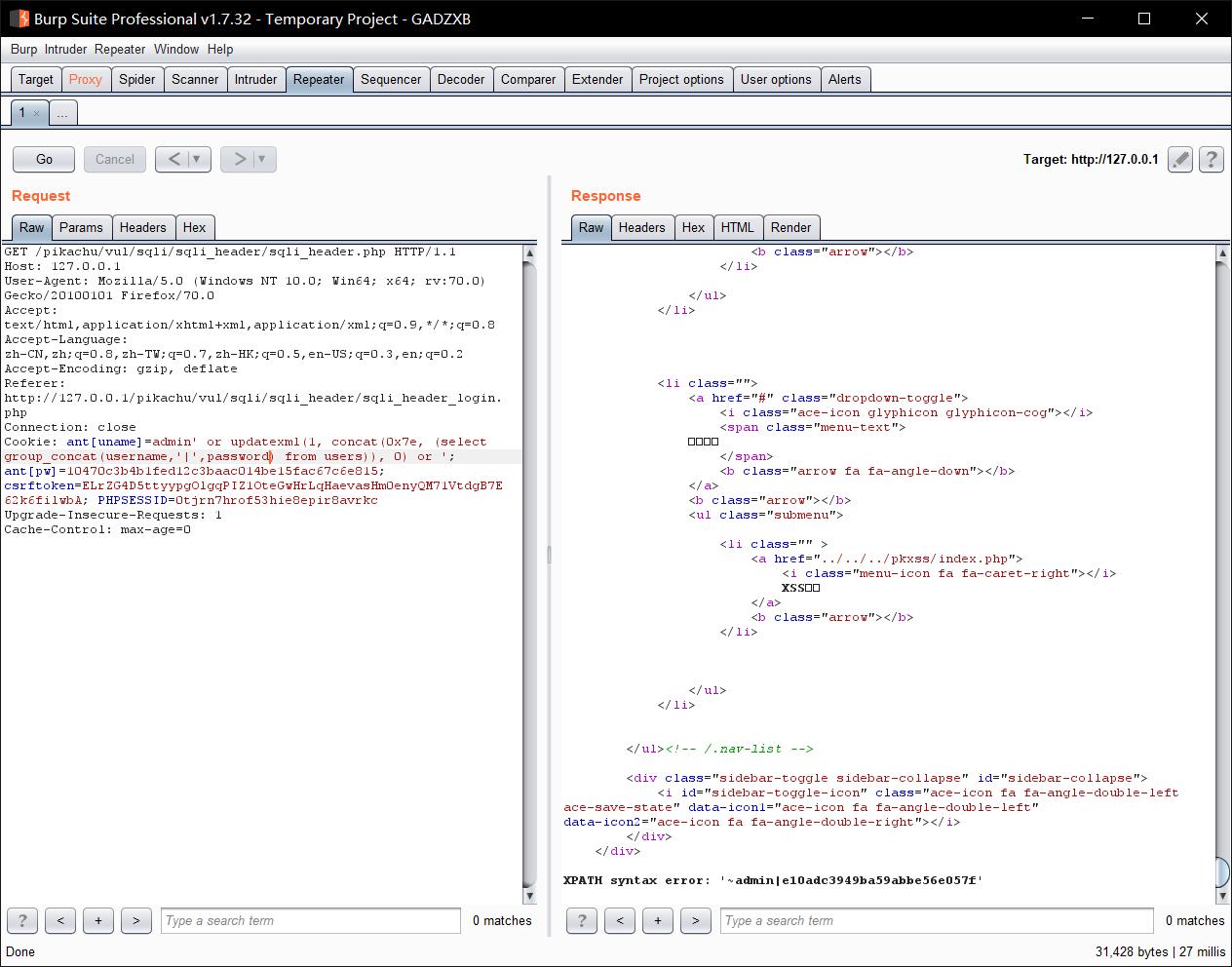Screen dimensions: 1232x967
Task: Show response Raw view
Action: [x=592, y=227]
